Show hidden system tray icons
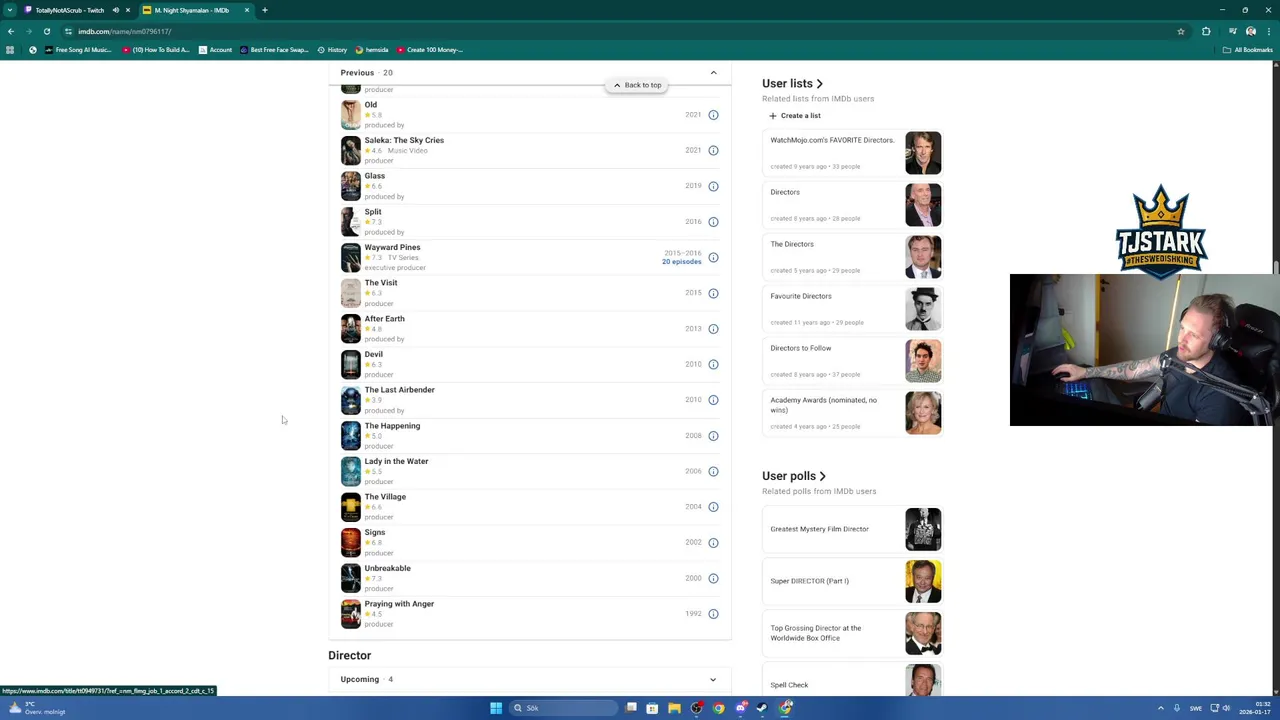This screenshot has width=1280, height=720. 1161,708
